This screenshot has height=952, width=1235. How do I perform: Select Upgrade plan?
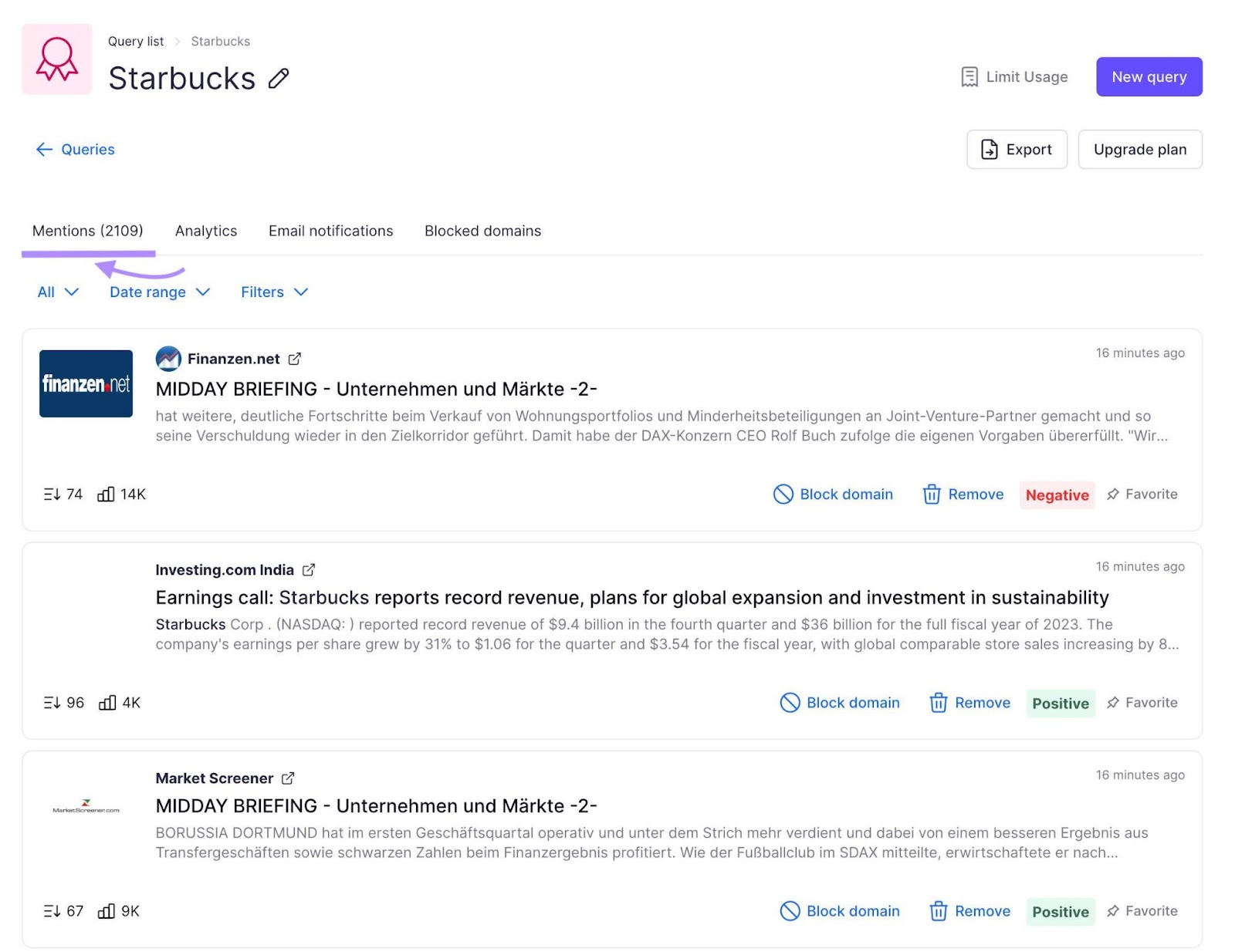pos(1140,149)
